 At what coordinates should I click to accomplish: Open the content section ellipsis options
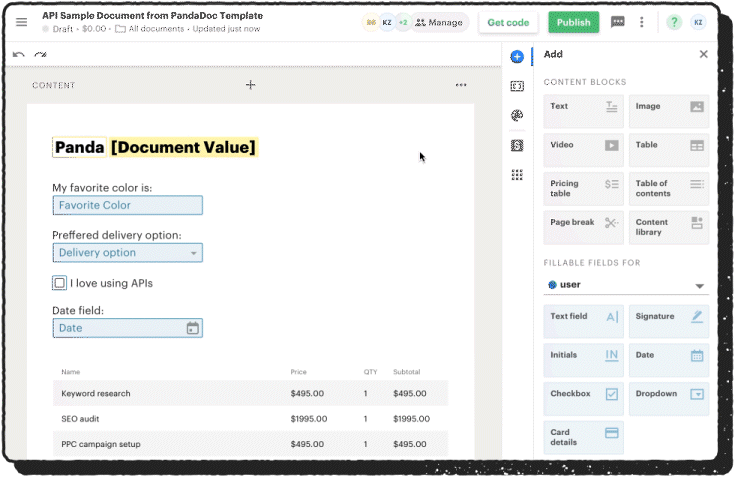point(461,85)
